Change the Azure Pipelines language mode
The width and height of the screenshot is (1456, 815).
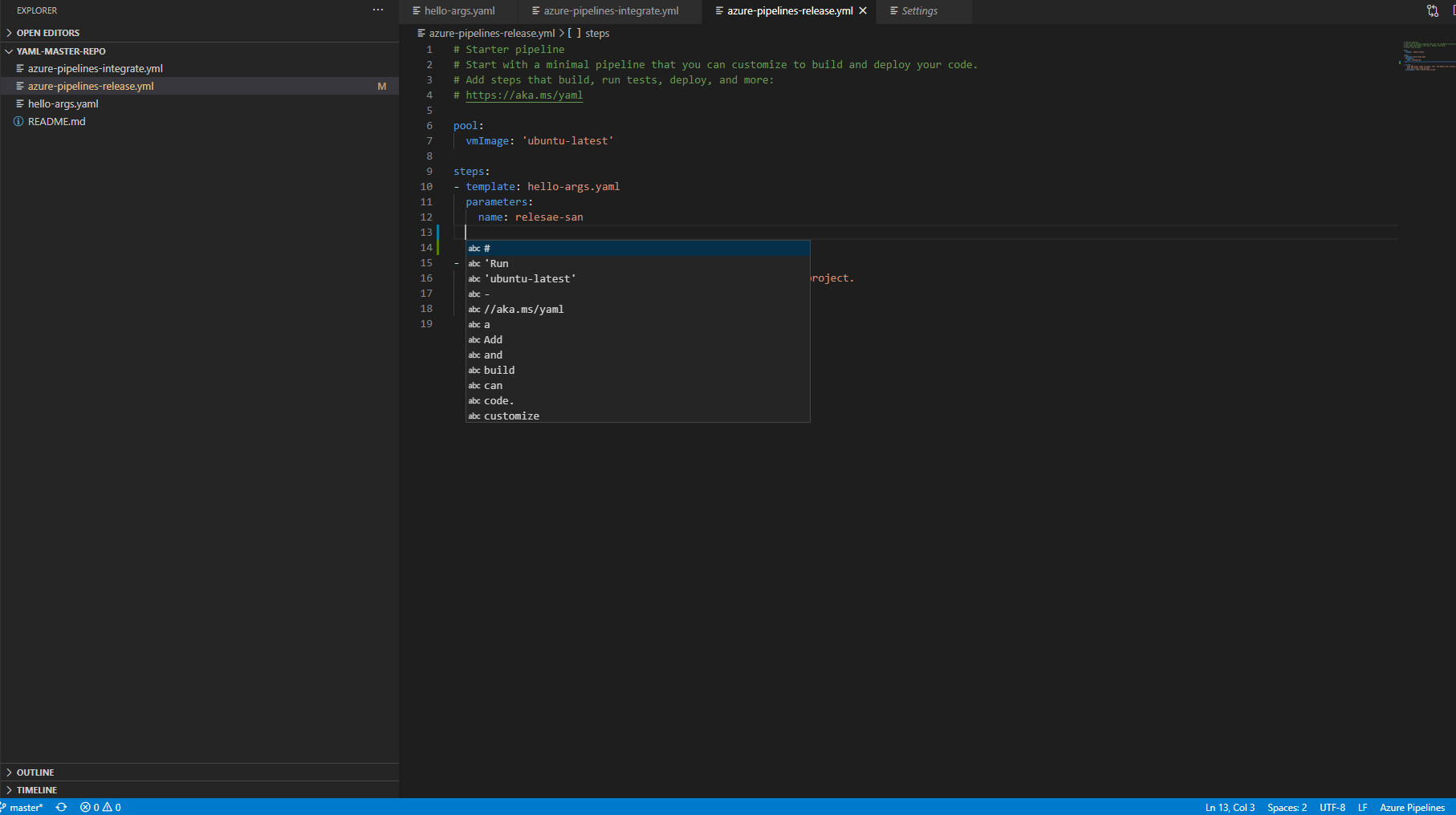[x=1411, y=807]
